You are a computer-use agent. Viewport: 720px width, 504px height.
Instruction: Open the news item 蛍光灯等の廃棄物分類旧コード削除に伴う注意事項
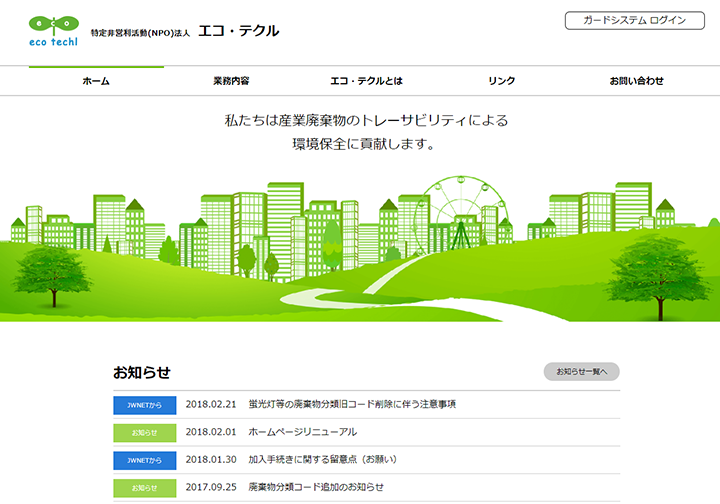tap(352, 404)
